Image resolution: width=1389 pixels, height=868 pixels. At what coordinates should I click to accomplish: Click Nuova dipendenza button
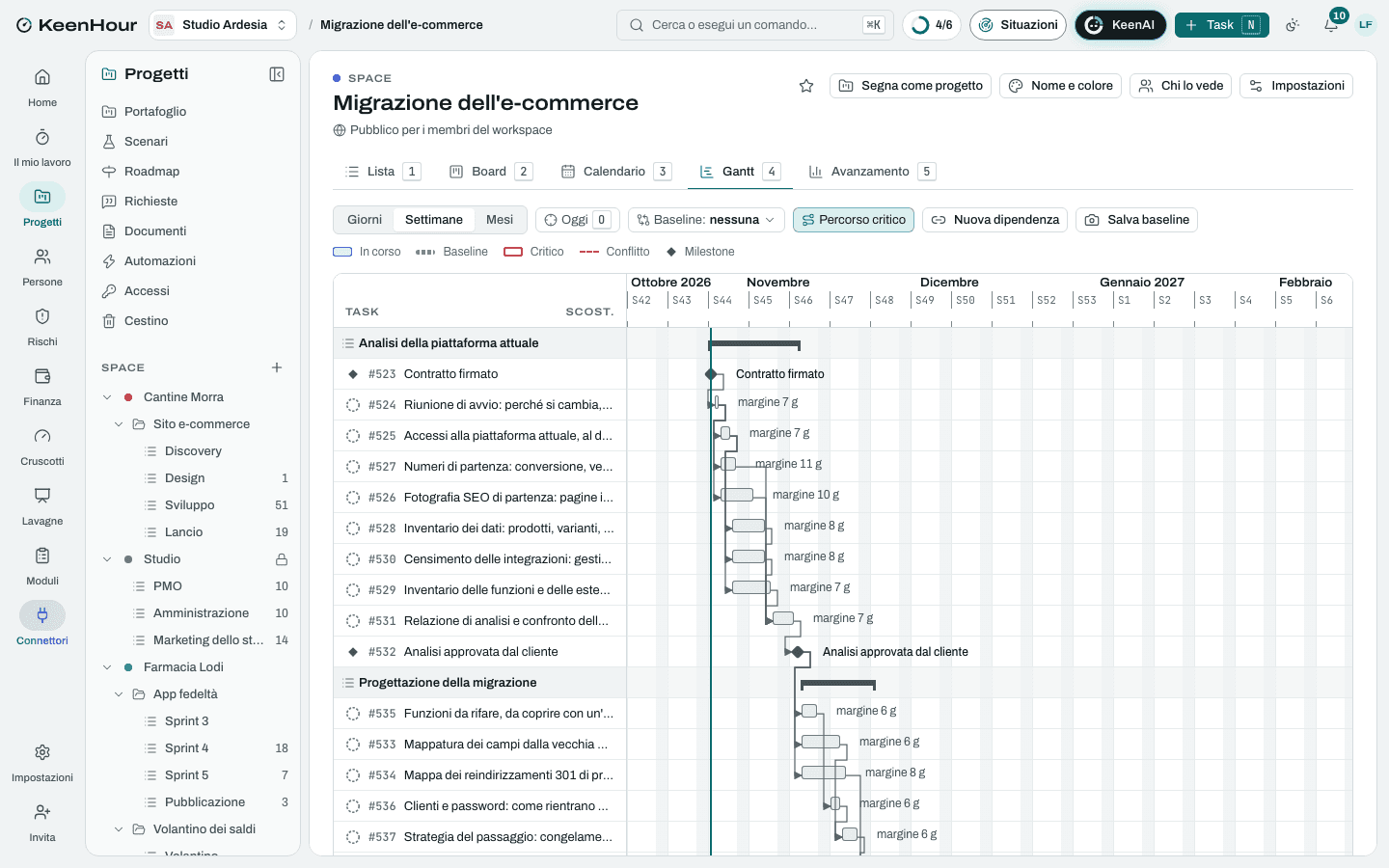(994, 220)
